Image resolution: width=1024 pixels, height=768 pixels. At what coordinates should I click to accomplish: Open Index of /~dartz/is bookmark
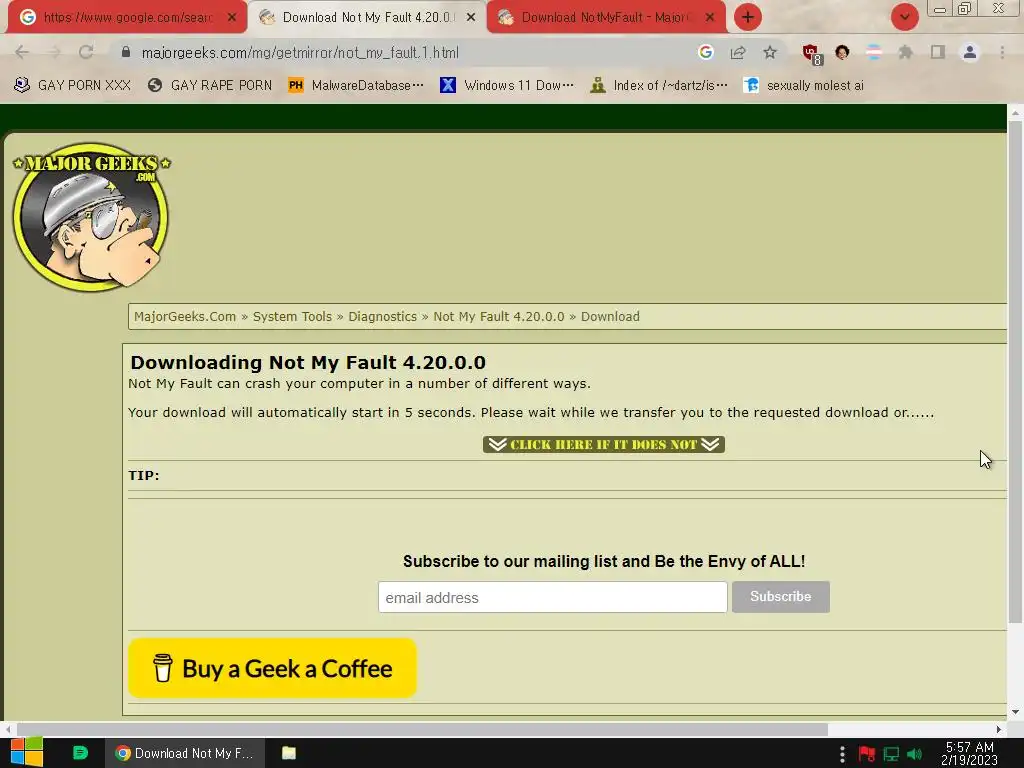click(658, 85)
